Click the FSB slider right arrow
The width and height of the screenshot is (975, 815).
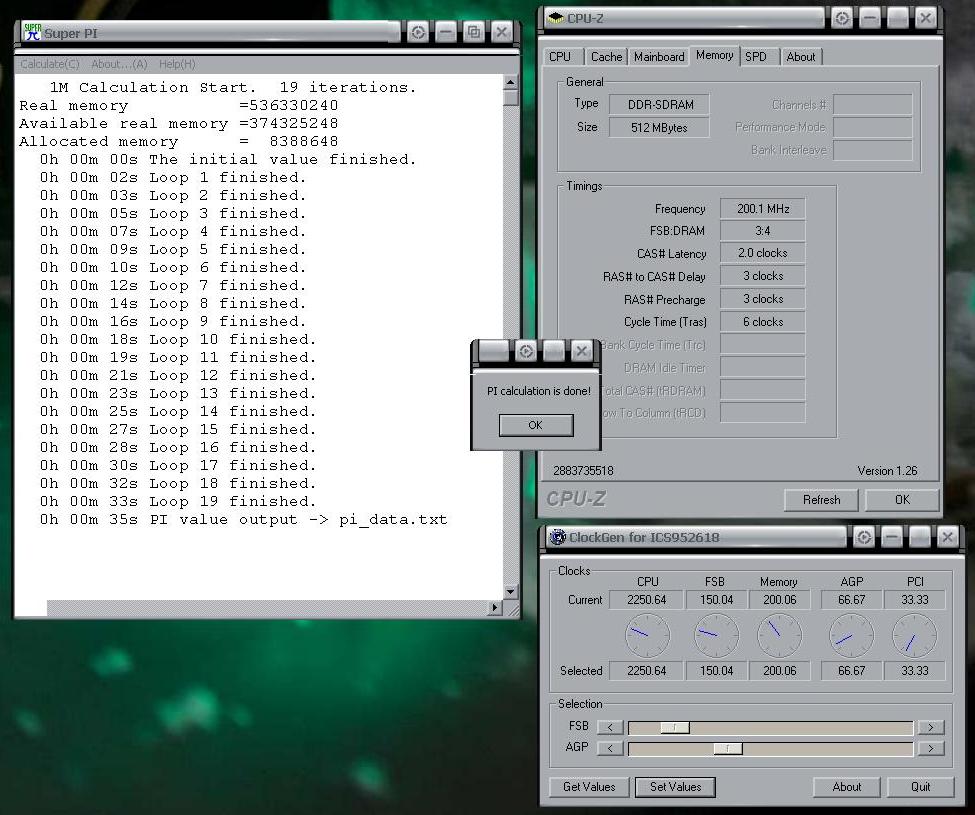coord(931,727)
